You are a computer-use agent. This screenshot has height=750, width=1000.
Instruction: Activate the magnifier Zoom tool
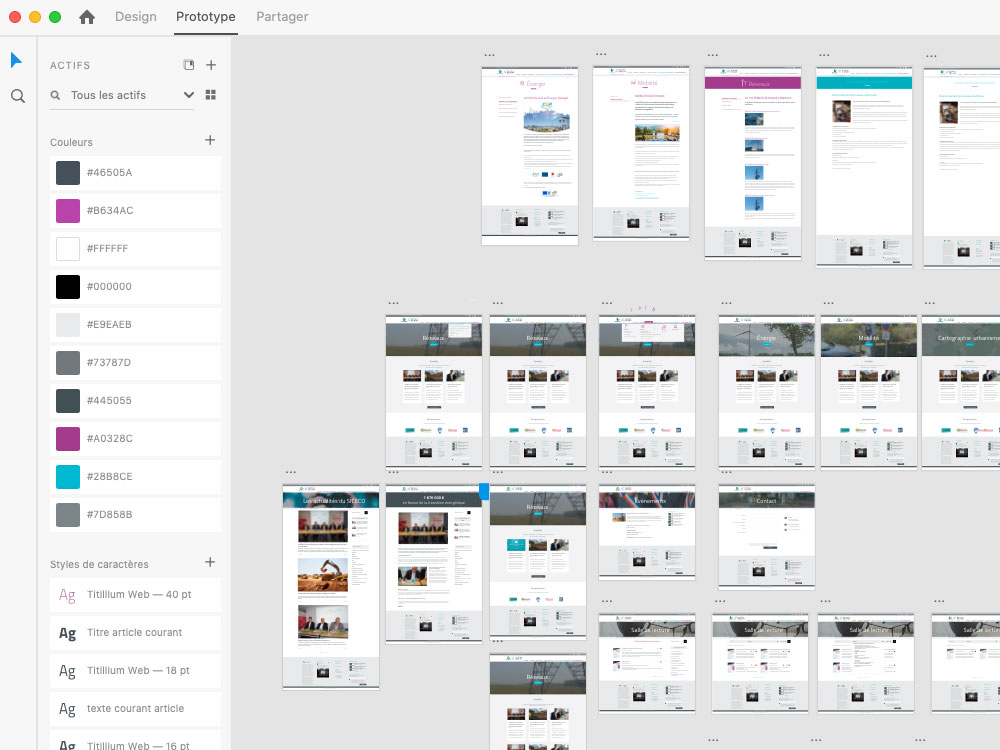coord(17,96)
